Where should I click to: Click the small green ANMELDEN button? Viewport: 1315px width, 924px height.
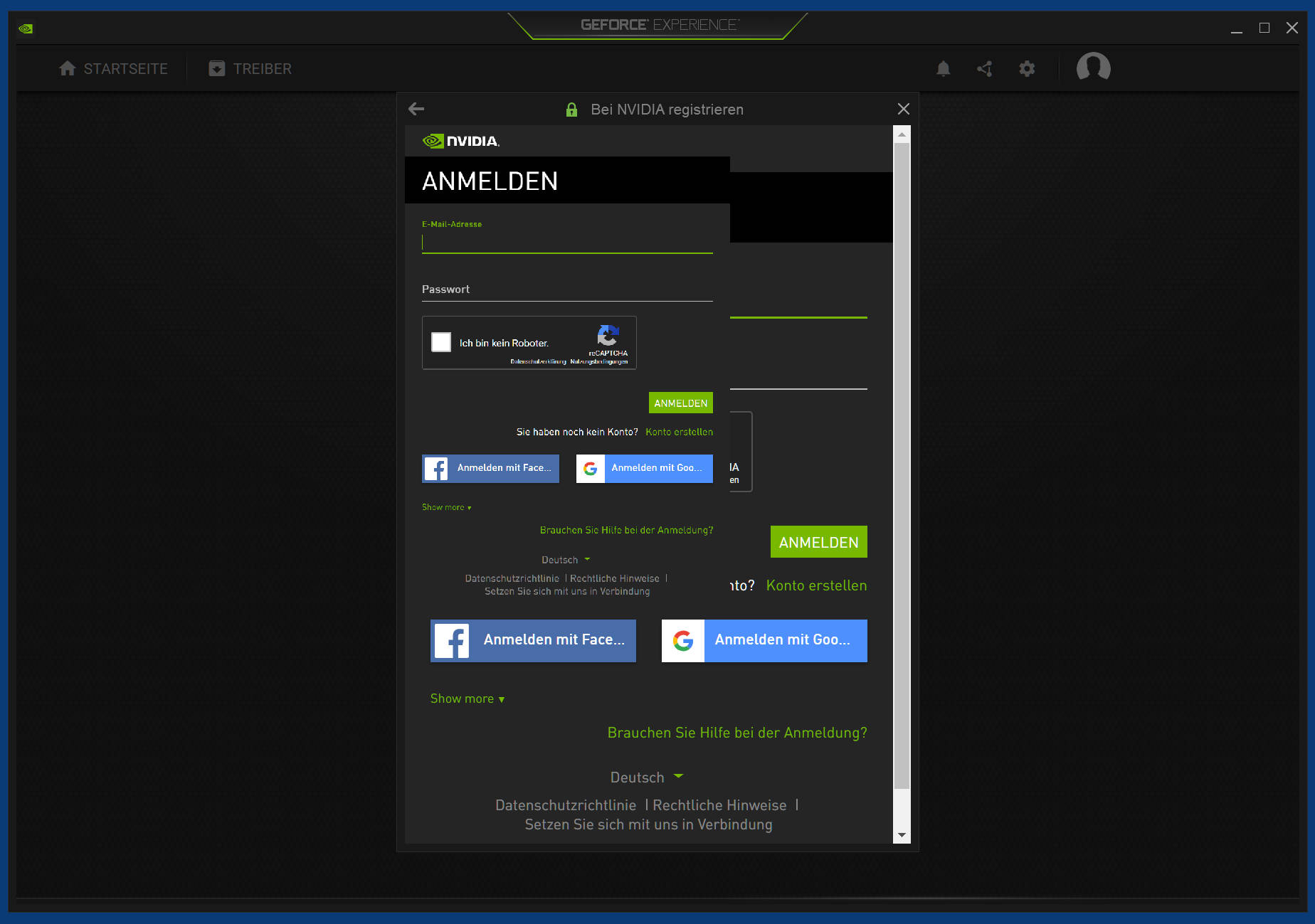pyautogui.click(x=681, y=403)
